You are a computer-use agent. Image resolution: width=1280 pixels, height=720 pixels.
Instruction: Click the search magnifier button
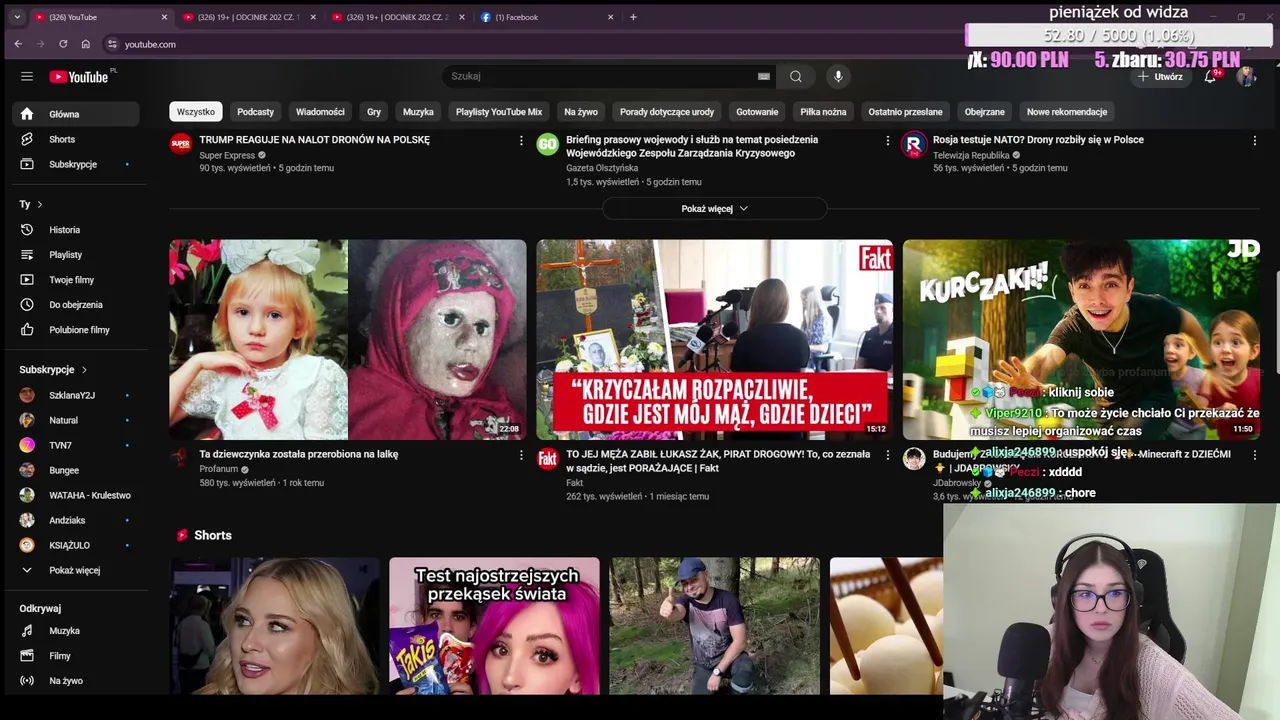(796, 76)
